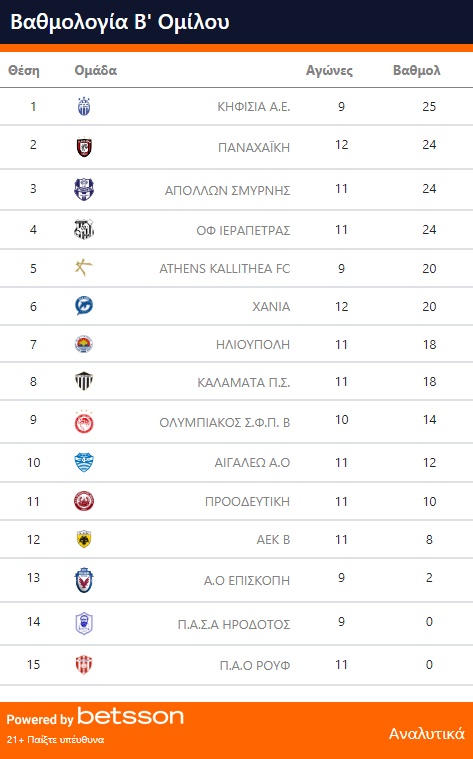This screenshot has height=759, width=473.
Task: Select the ΟΛΥΜΠΙΑΚΟΣ Σ.Φ.Π. Β emblem
Action: pos(84,422)
